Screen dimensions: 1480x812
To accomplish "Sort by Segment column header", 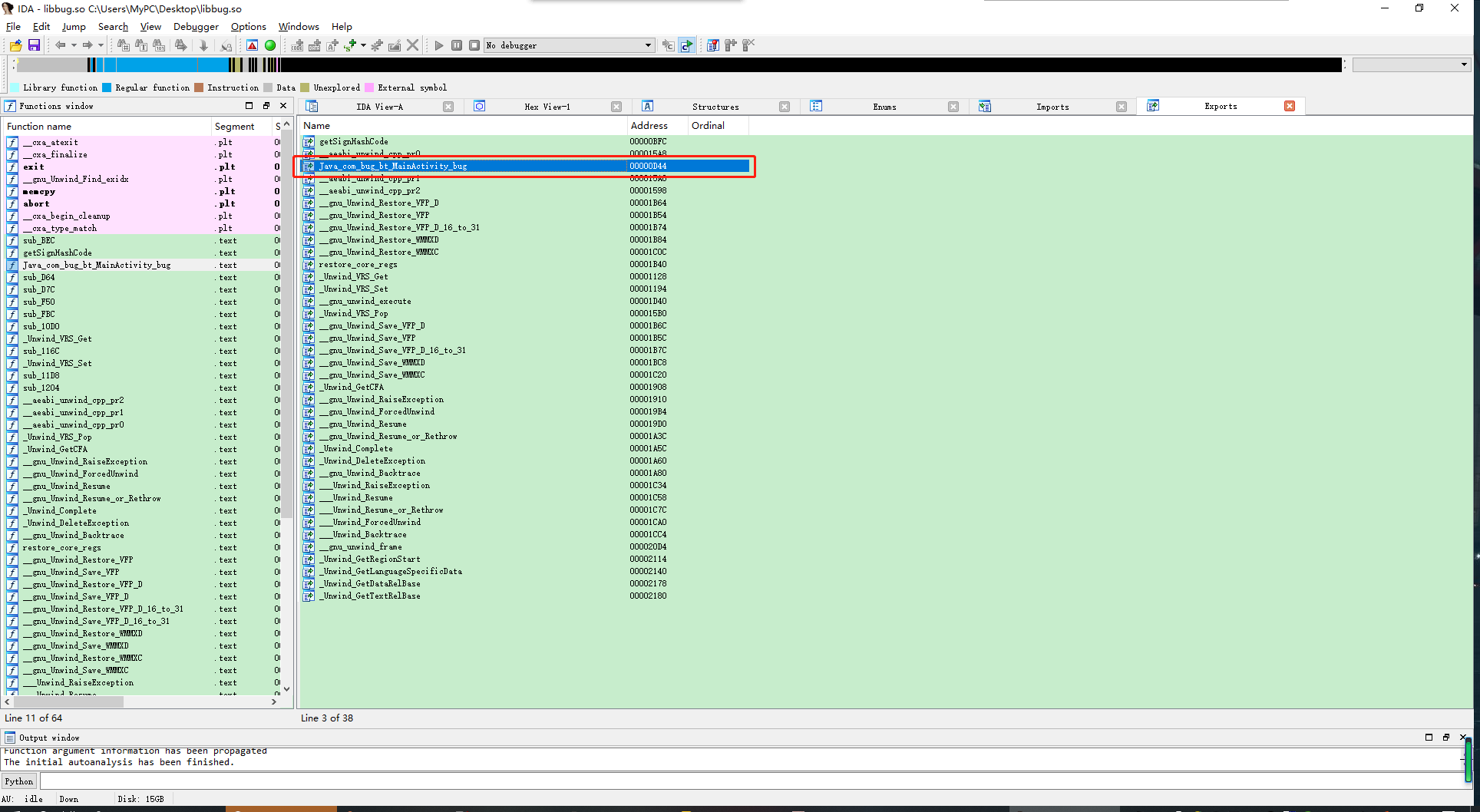I will [241, 127].
